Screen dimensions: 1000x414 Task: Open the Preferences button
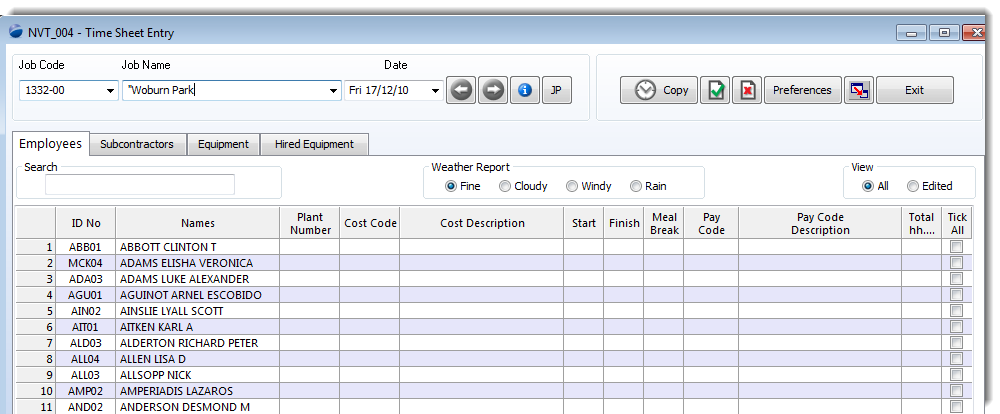click(802, 91)
